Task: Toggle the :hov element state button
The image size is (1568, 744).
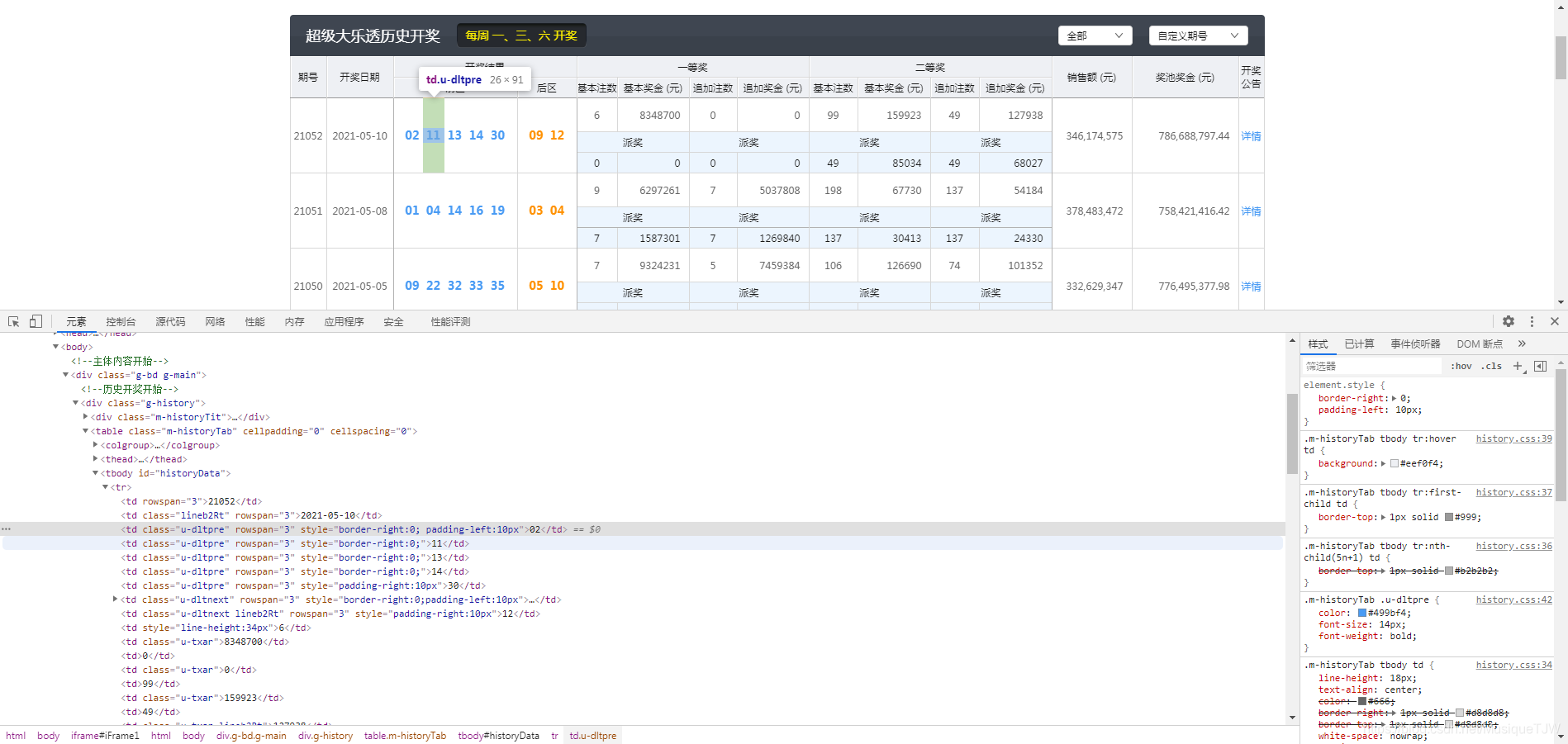Action: point(1461,366)
